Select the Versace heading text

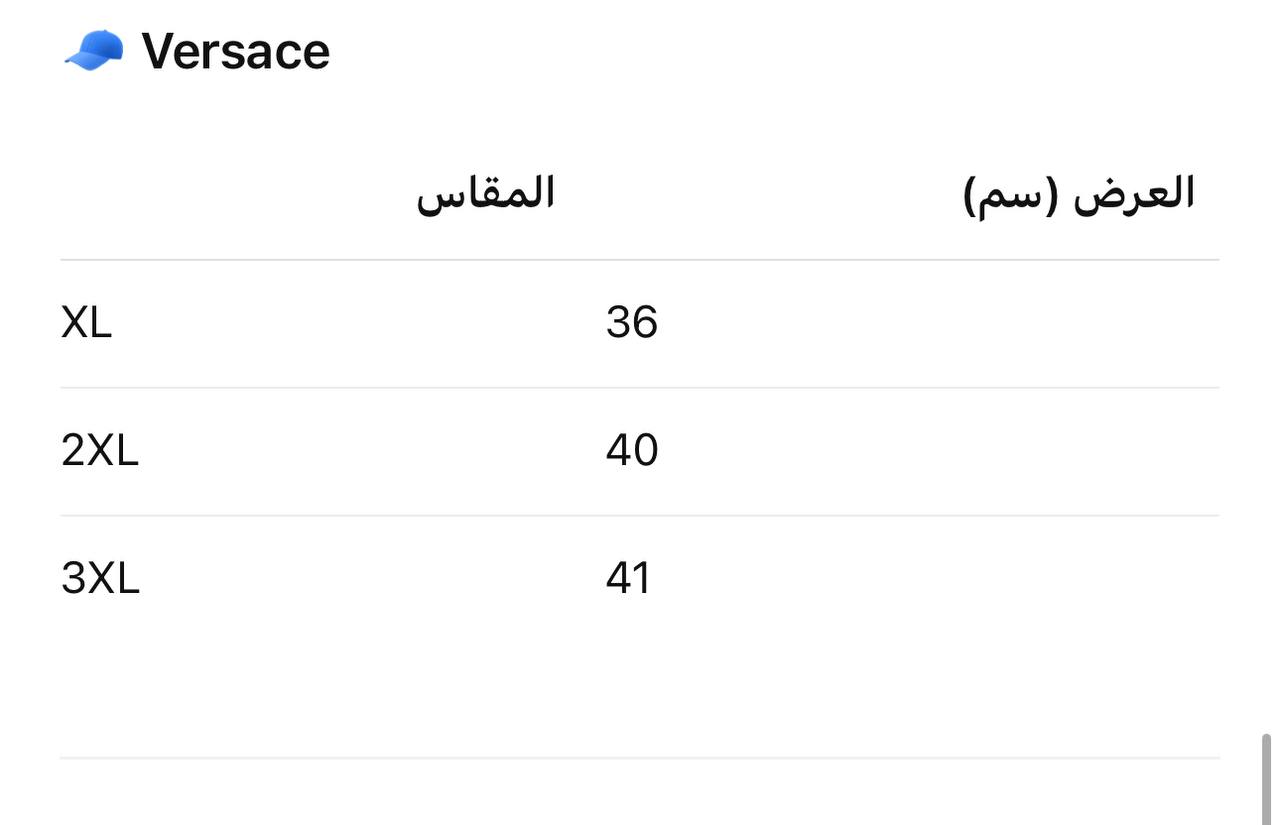tap(235, 52)
